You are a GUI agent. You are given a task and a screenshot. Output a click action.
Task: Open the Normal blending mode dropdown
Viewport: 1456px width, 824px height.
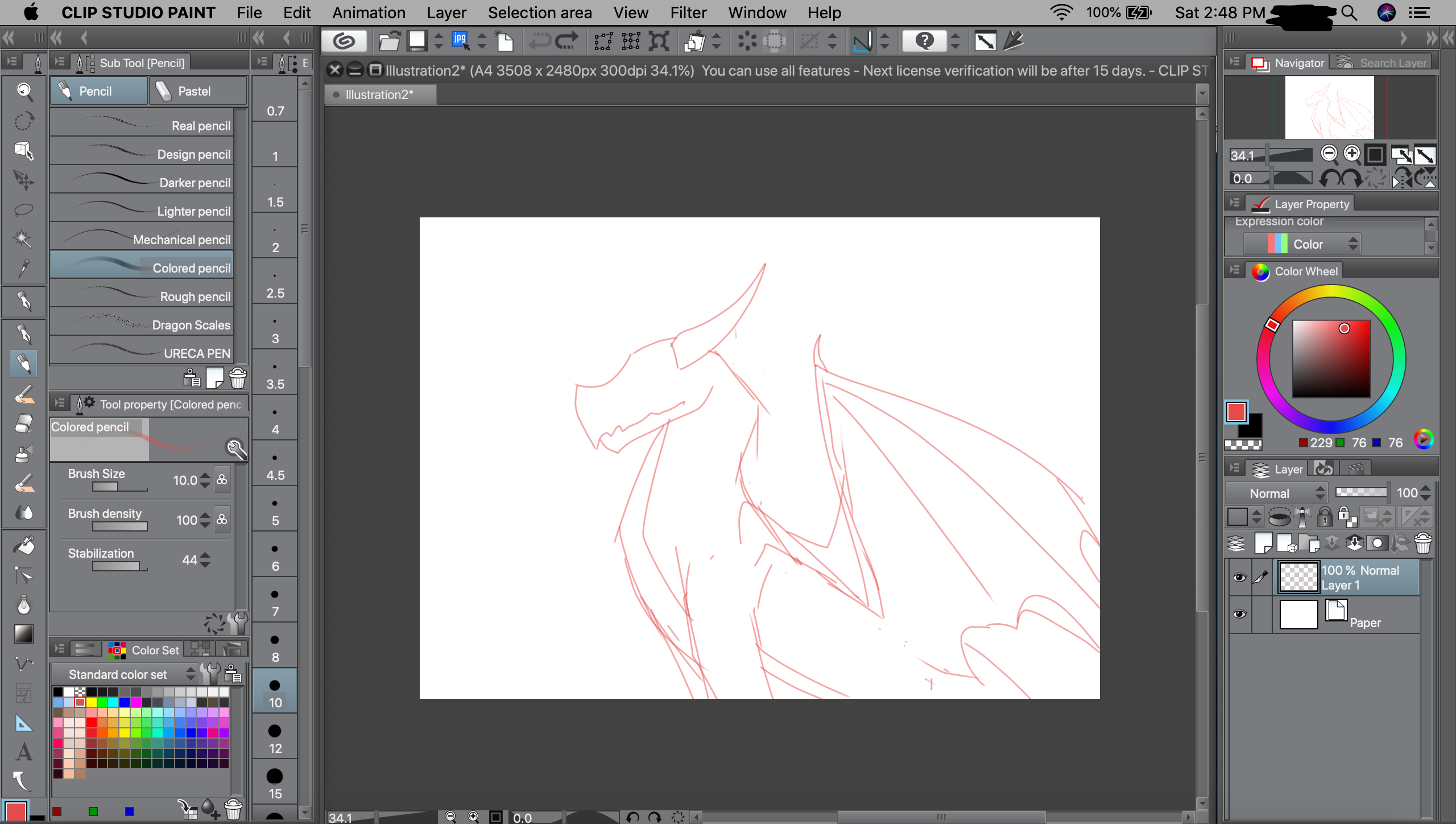1277,492
